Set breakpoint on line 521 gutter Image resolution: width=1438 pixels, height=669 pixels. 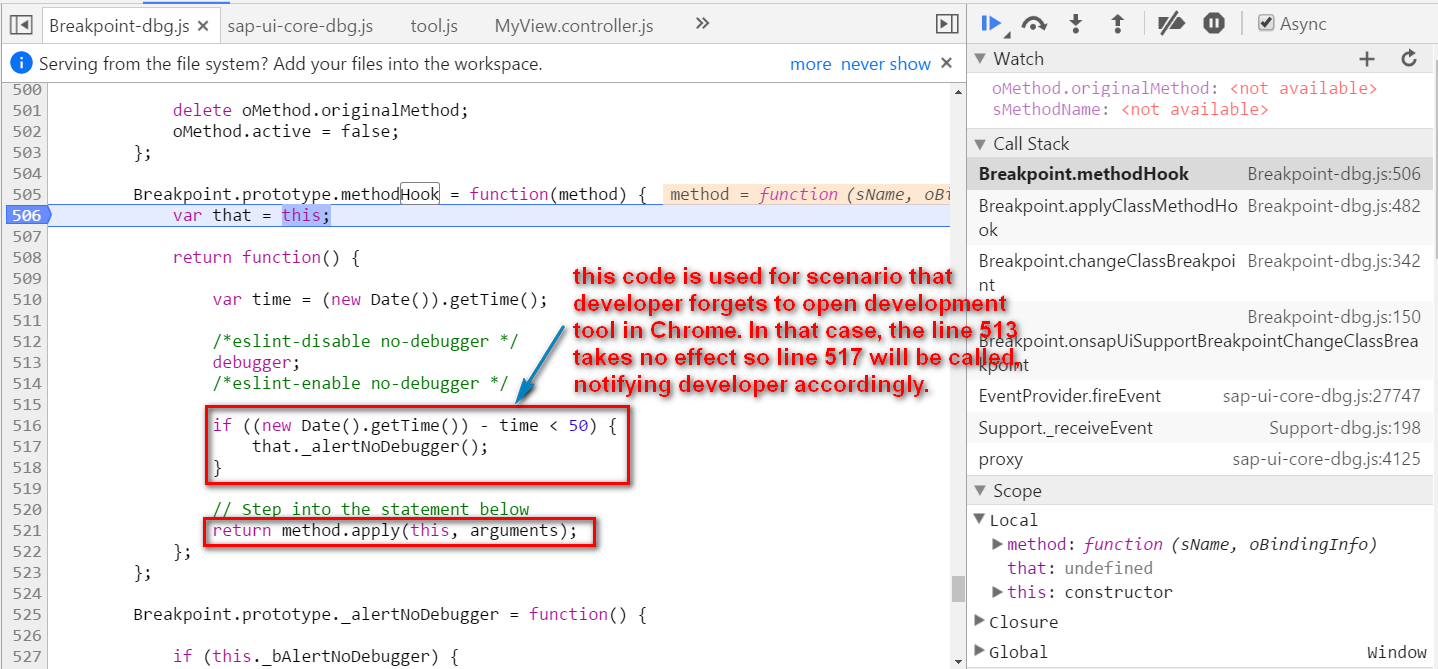27,530
